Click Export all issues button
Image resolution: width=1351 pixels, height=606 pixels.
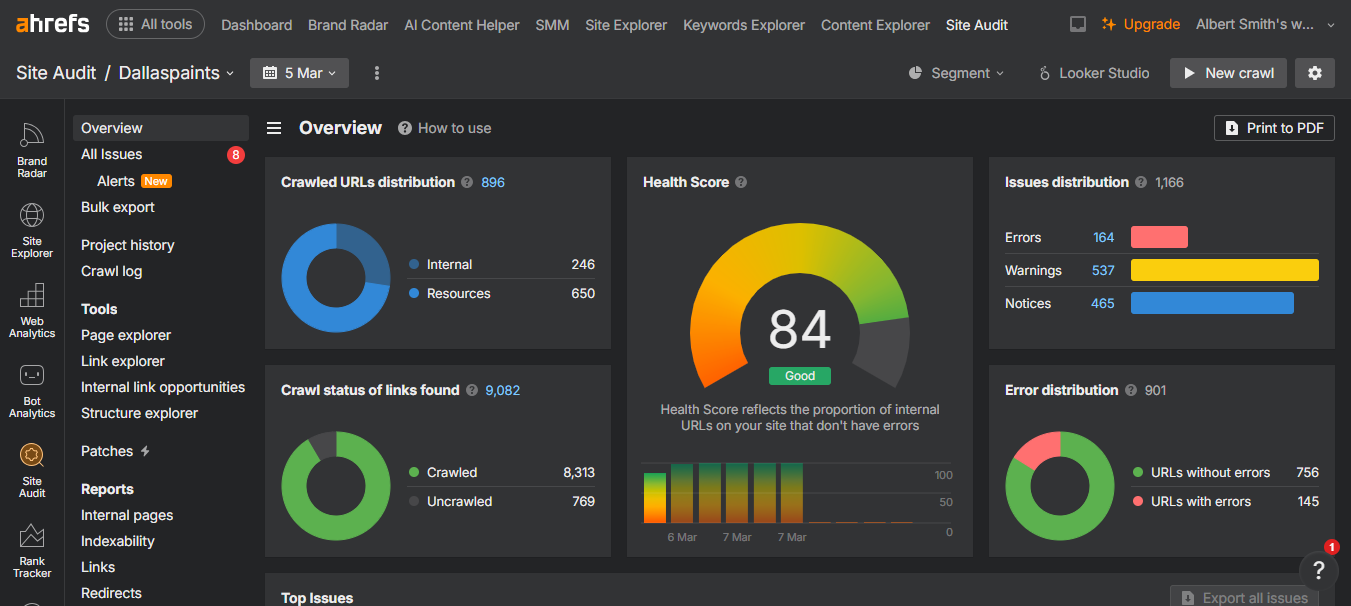[1244, 597]
